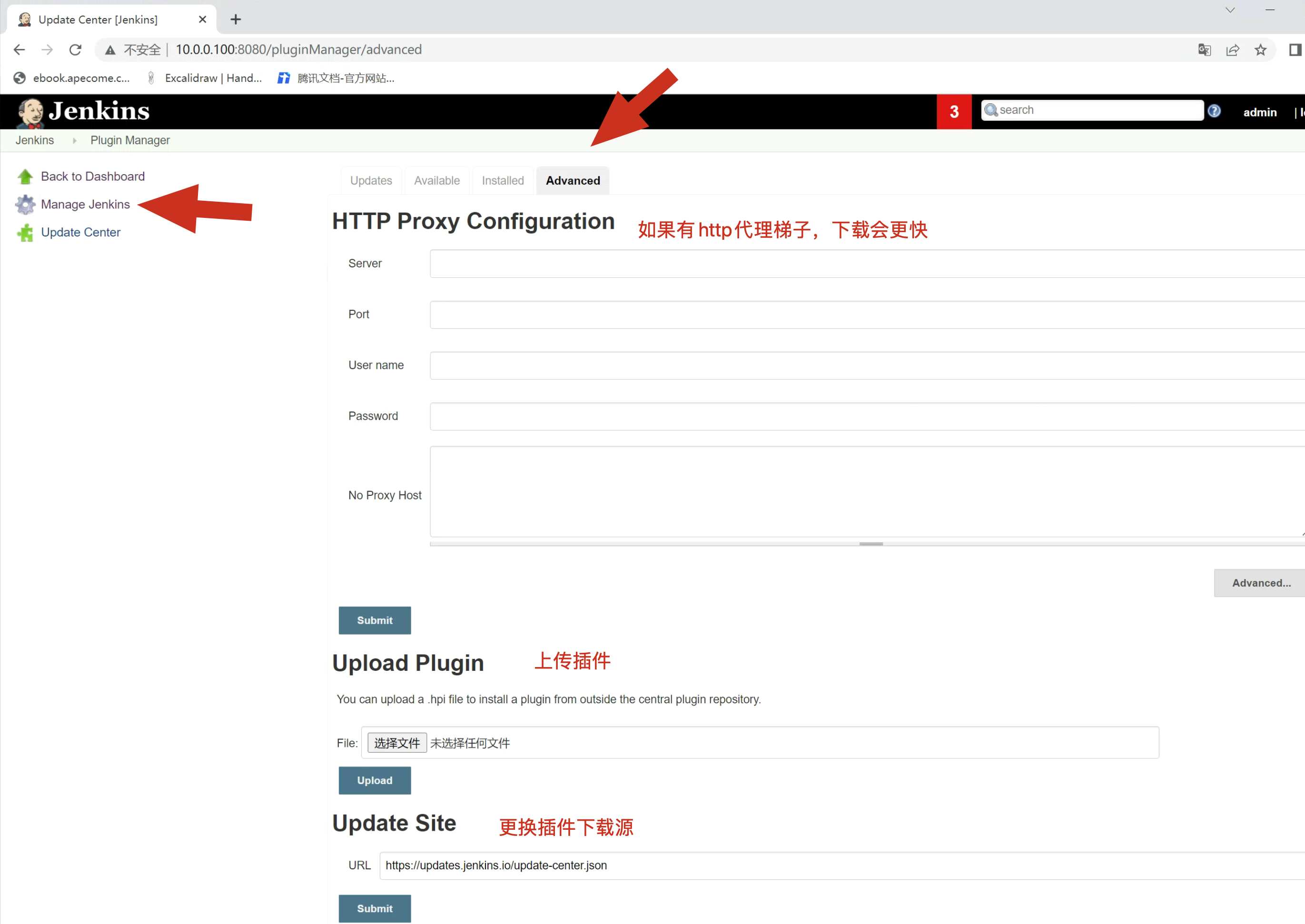This screenshot has width=1305, height=924.
Task: Click the translate page icon
Action: (x=1204, y=50)
